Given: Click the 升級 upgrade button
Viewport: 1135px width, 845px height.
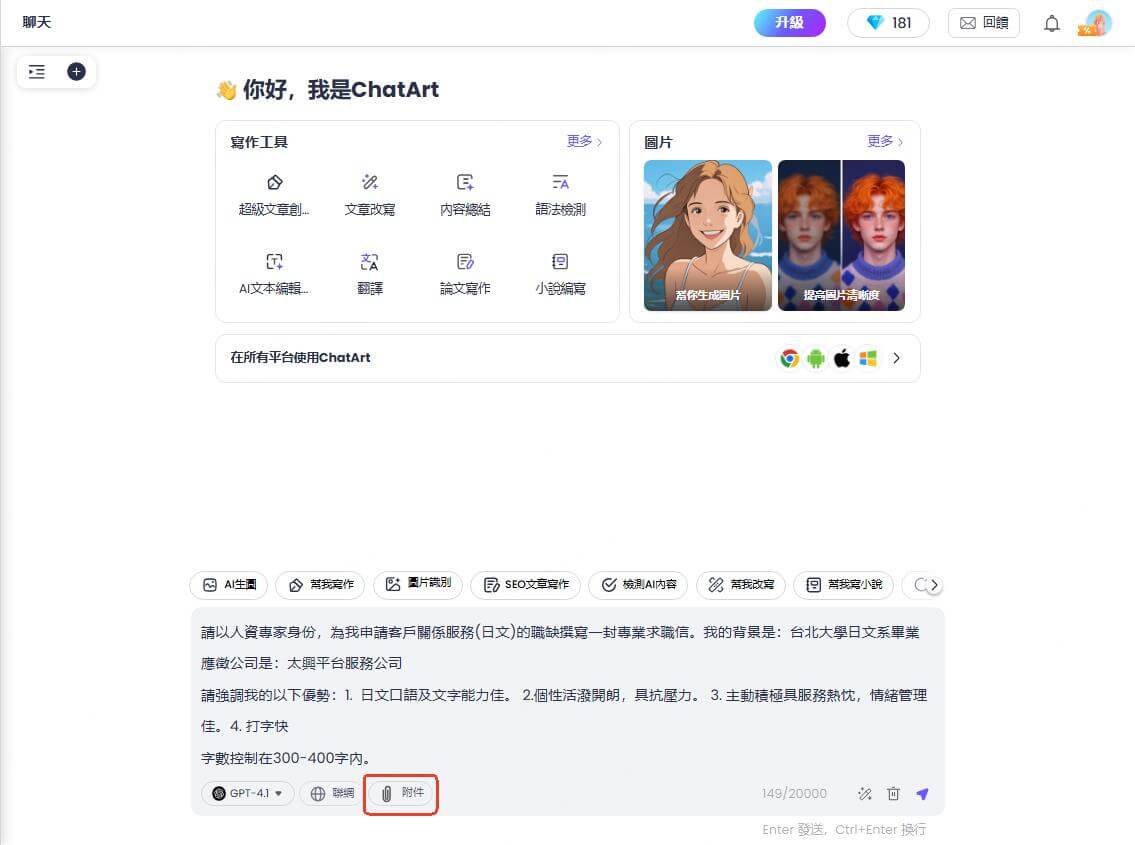Looking at the screenshot, I should coord(790,22).
